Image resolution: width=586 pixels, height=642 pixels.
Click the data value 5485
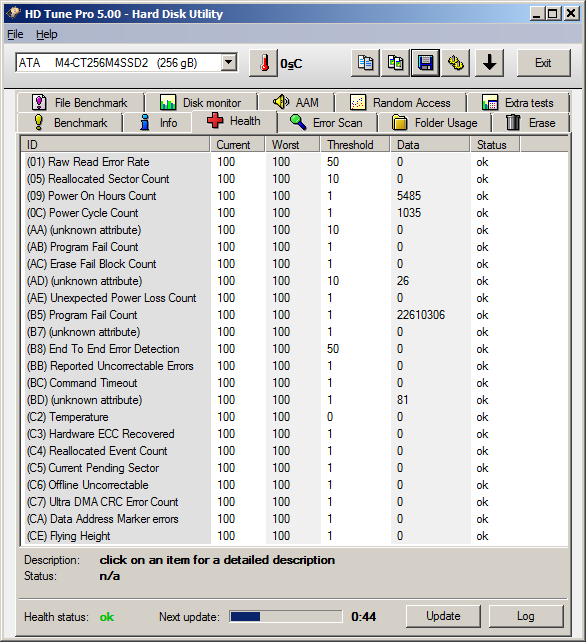click(409, 196)
